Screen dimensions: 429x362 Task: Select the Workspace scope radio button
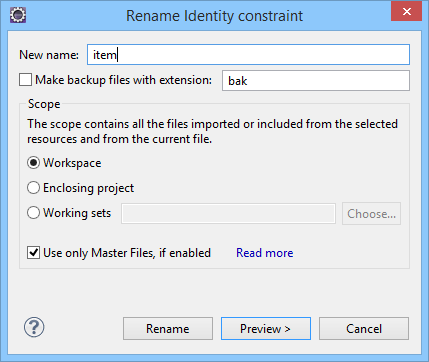(x=33, y=163)
